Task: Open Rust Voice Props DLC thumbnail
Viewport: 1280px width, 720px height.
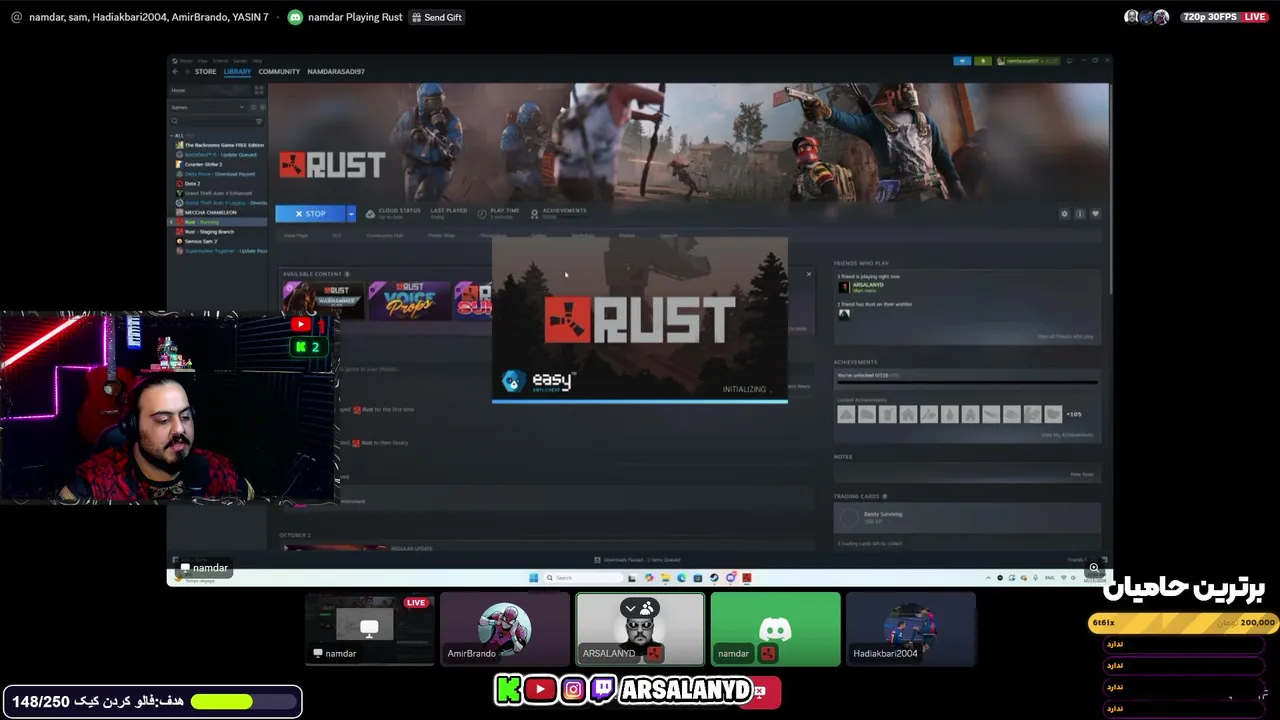Action: click(x=408, y=299)
